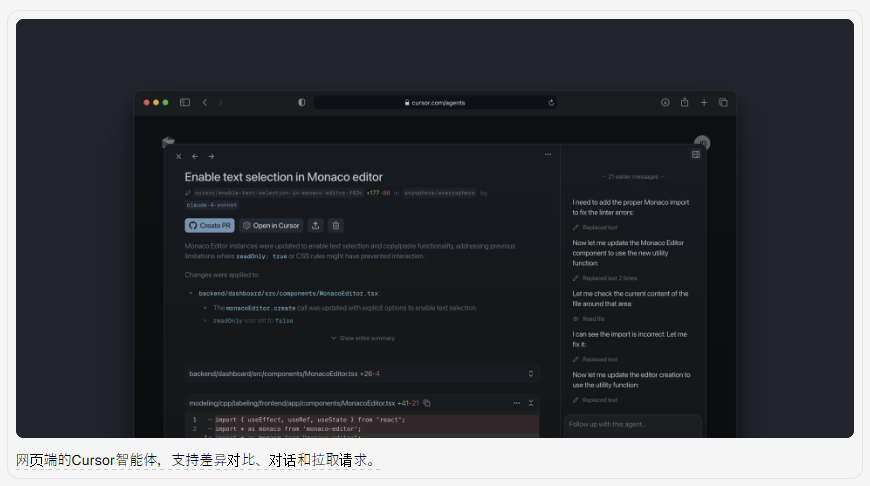This screenshot has width=870, height=486.
Task: Open the Replaced text 2 times step
Action: coord(605,279)
